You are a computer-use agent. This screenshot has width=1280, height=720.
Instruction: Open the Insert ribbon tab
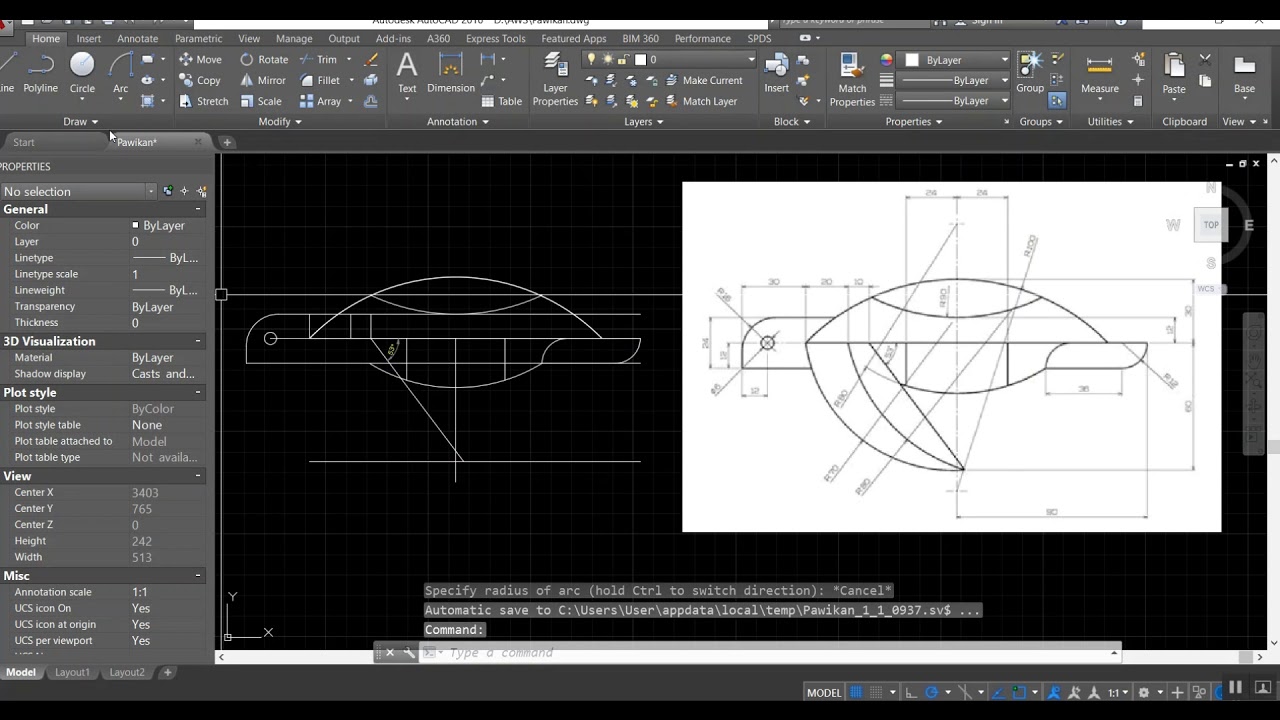click(x=89, y=39)
